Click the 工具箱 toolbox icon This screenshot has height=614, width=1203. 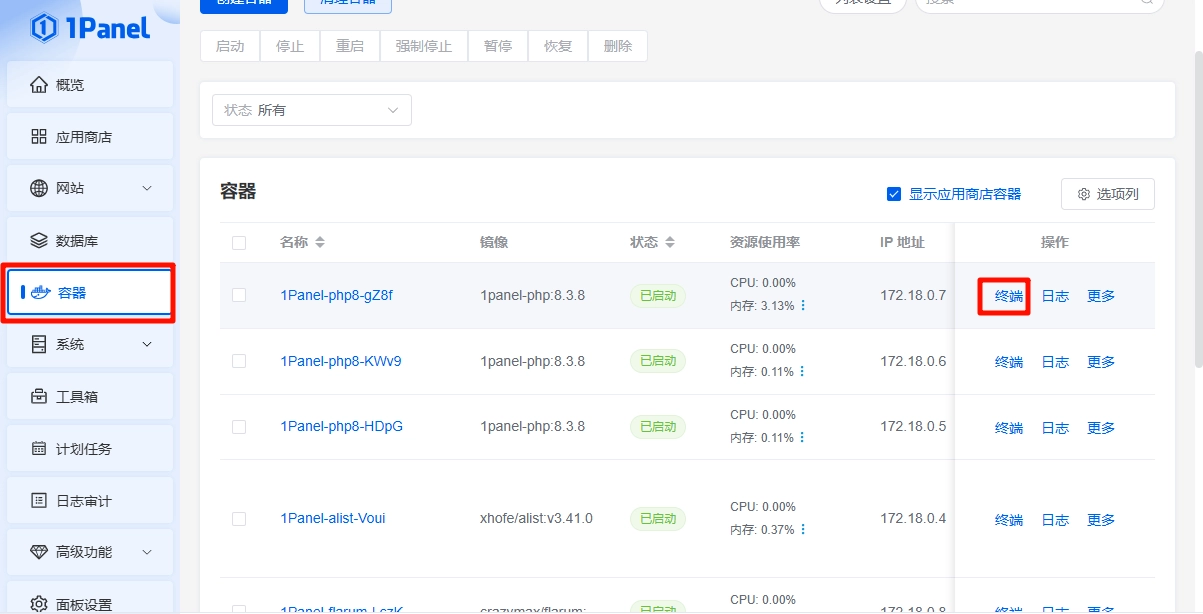[x=39, y=397]
